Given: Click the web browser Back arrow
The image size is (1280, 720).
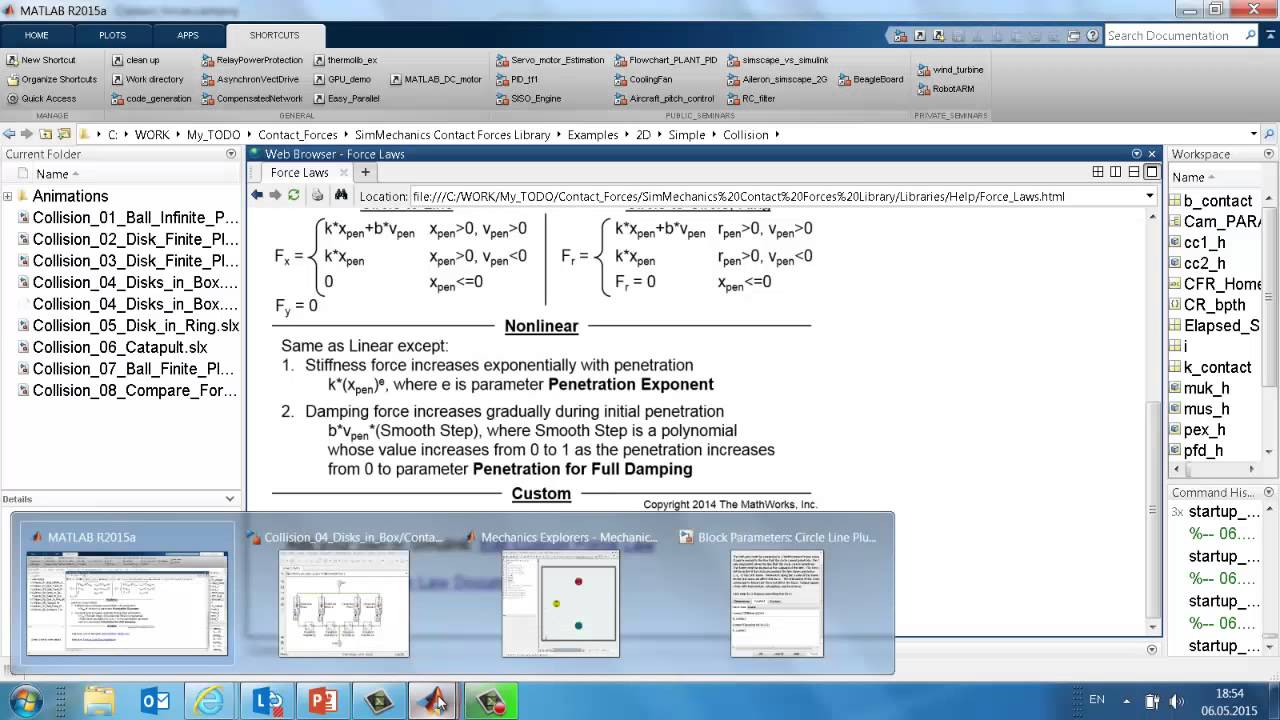Looking at the screenshot, I should tap(257, 195).
